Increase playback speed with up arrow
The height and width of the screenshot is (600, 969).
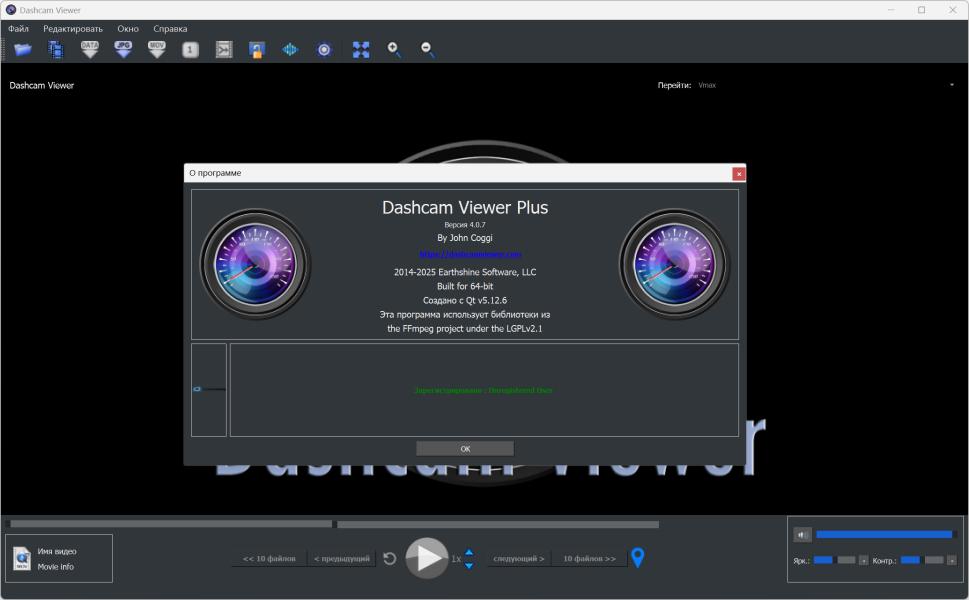[469, 552]
